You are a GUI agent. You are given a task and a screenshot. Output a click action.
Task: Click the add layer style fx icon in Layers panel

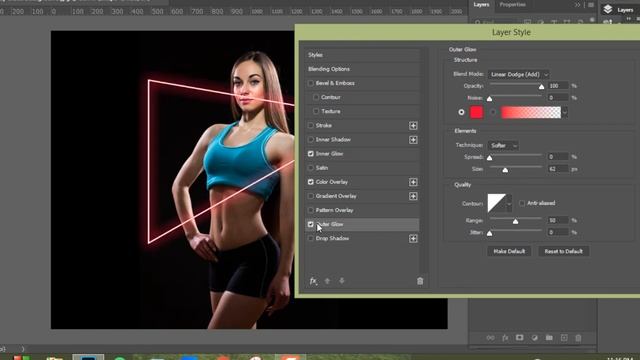pyautogui.click(x=505, y=338)
